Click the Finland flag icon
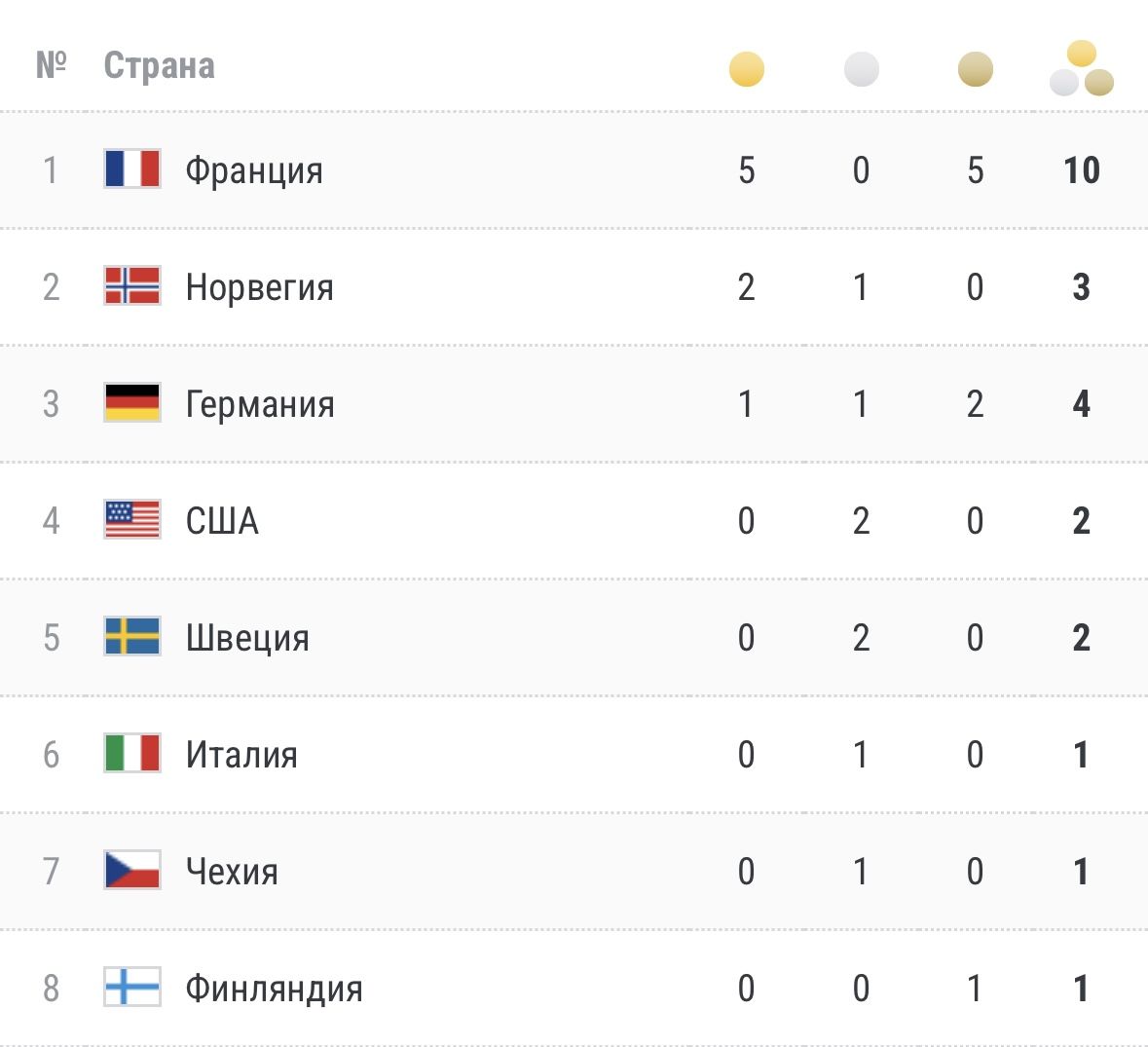The image size is (1148, 1047). click(132, 988)
